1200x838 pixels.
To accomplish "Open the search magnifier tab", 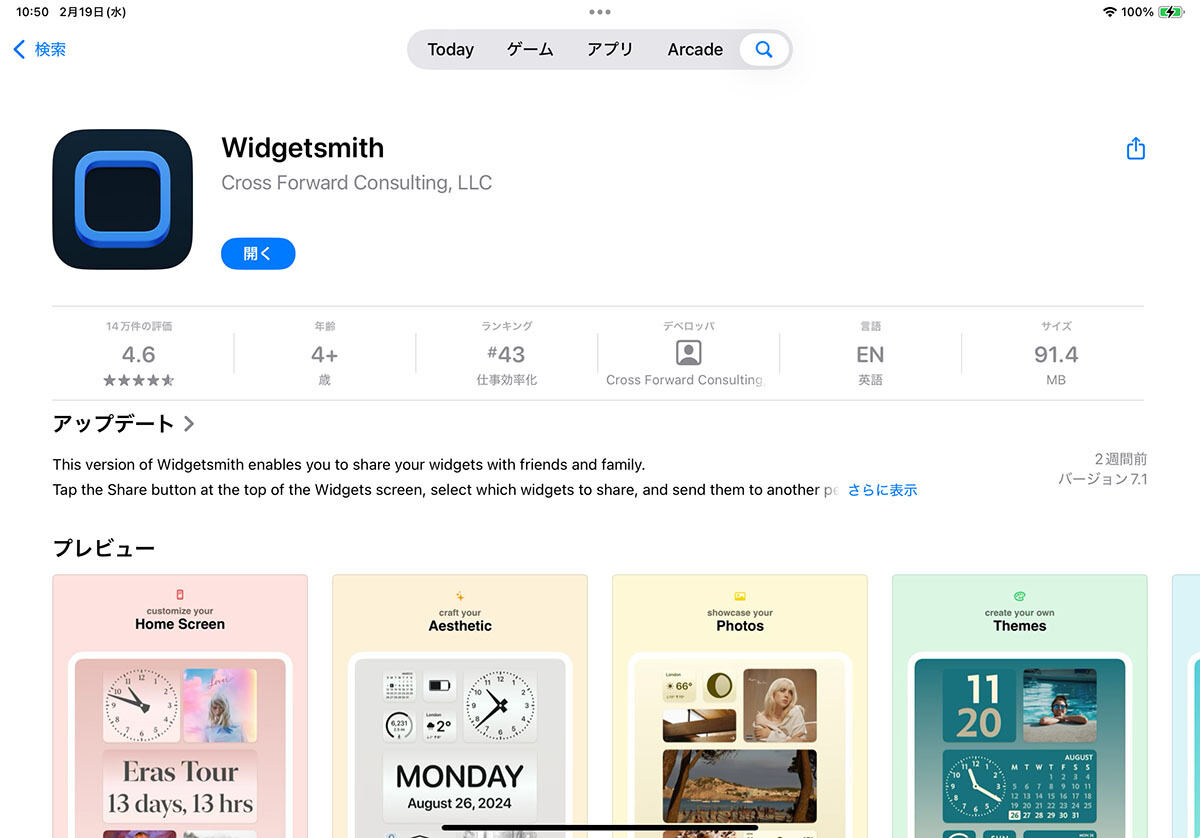I will click(764, 49).
